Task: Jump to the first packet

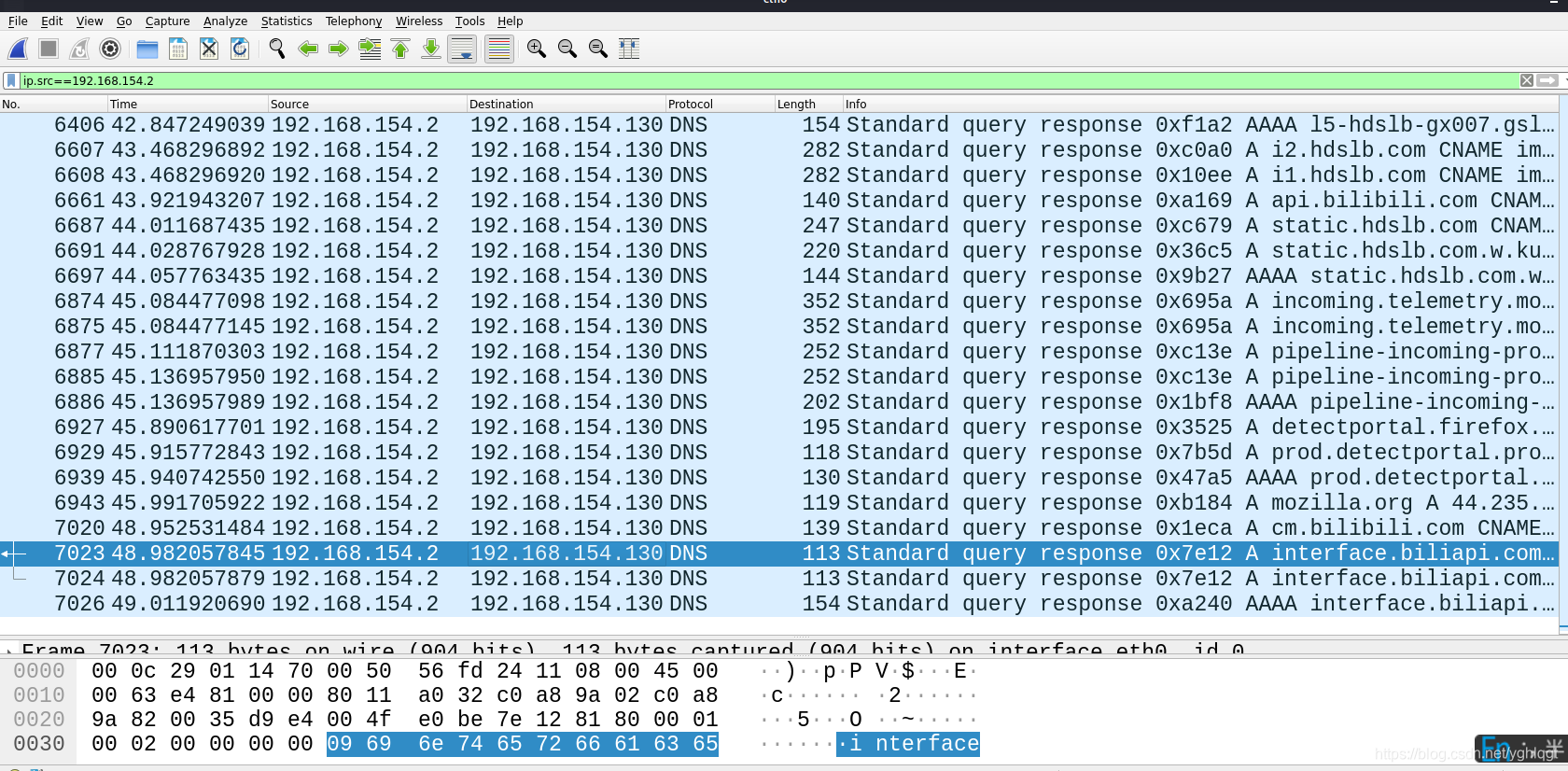Action: [x=400, y=49]
